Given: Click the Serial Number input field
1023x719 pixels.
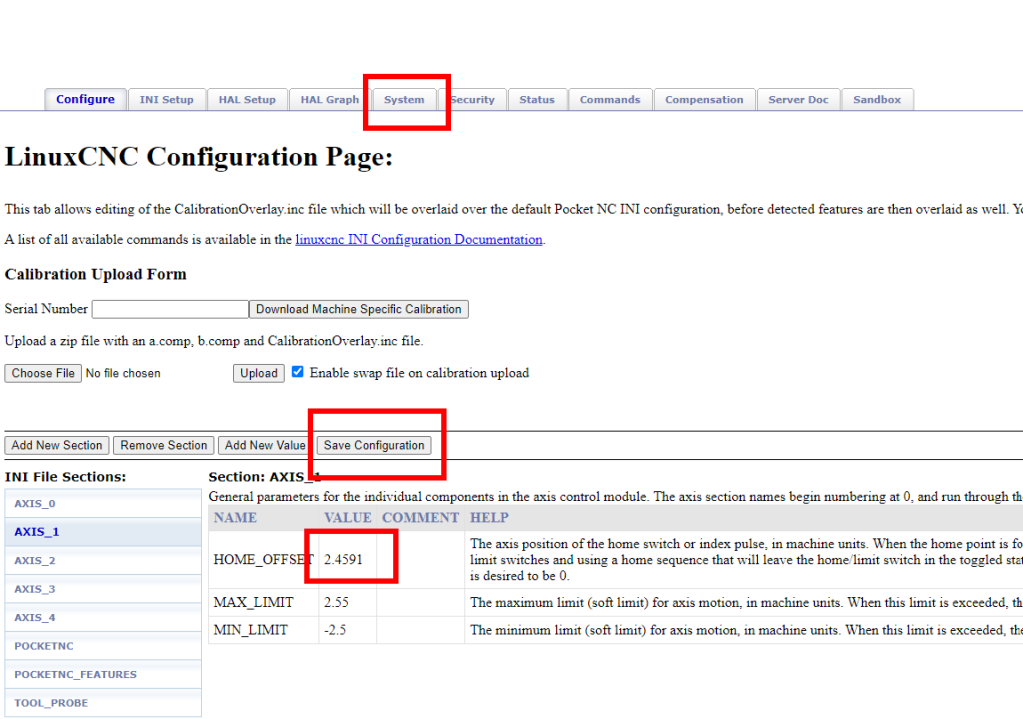Looking at the screenshot, I should [x=169, y=309].
